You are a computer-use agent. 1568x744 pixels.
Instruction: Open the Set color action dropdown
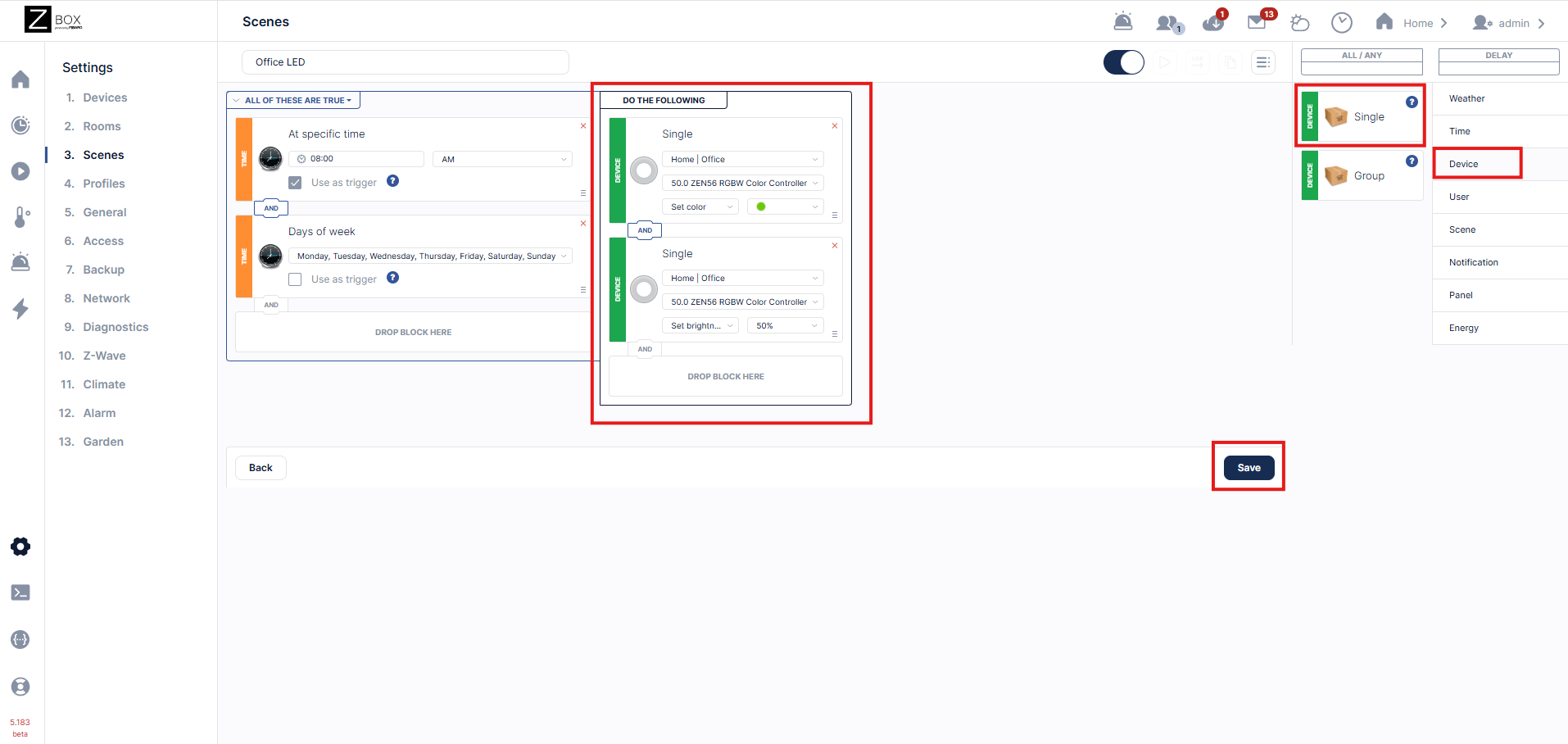pos(700,206)
